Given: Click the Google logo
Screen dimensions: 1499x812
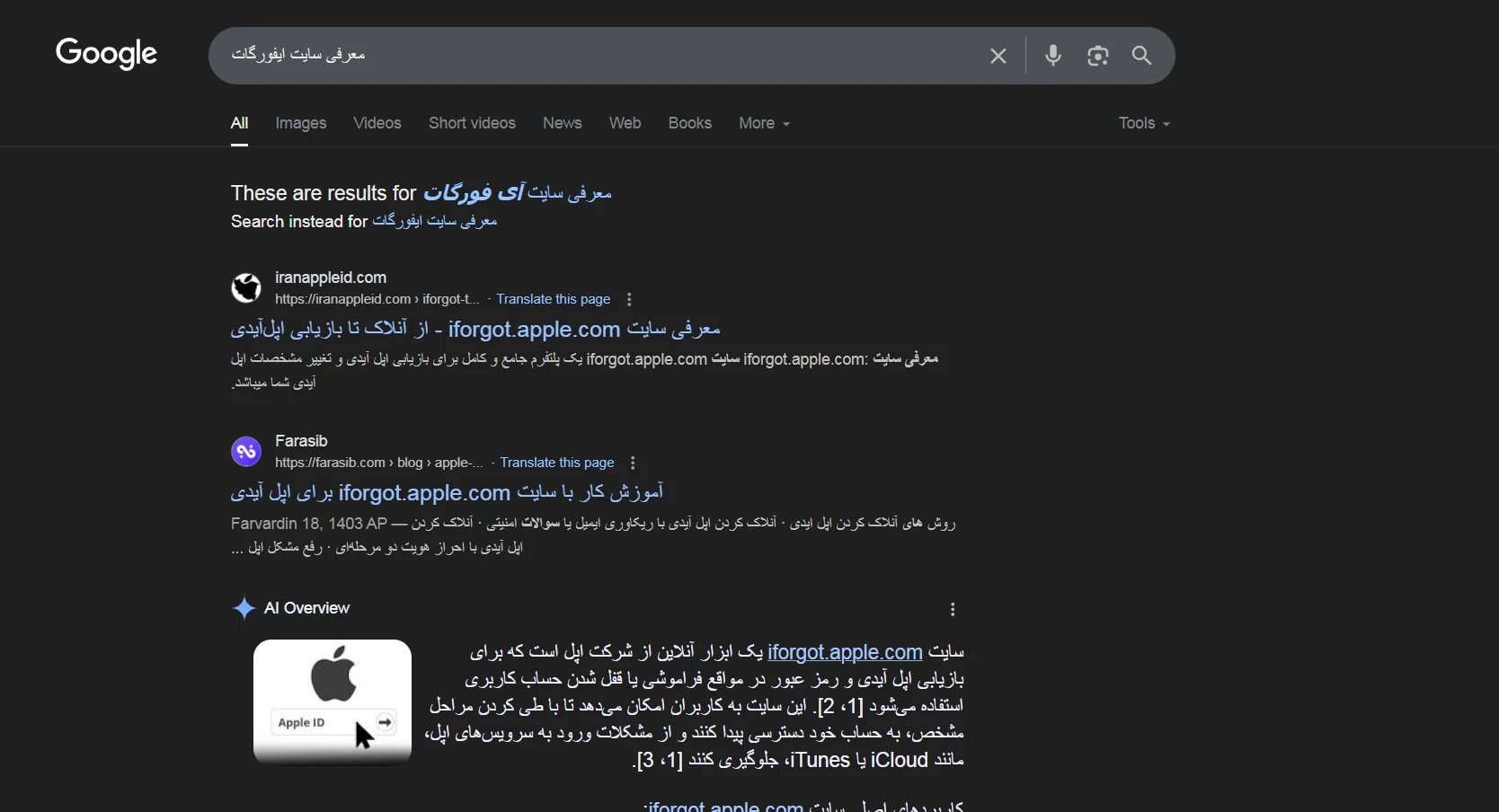Looking at the screenshot, I should click(106, 54).
